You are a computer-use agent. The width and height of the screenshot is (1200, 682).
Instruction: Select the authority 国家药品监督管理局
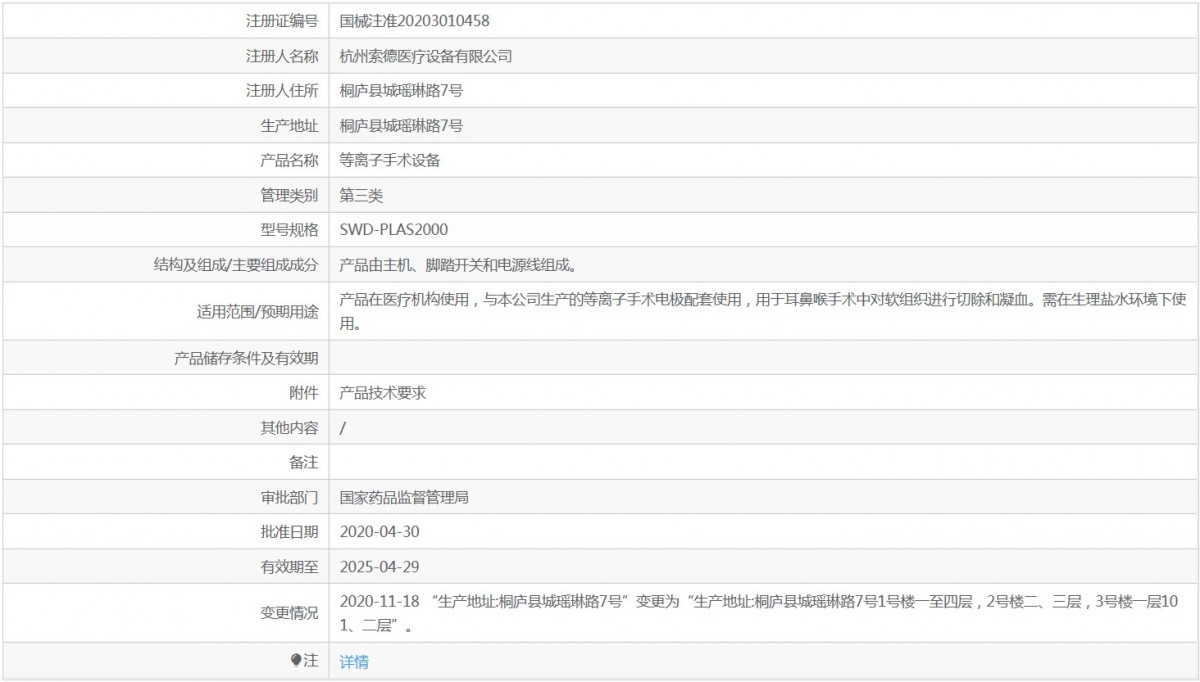[x=404, y=497]
